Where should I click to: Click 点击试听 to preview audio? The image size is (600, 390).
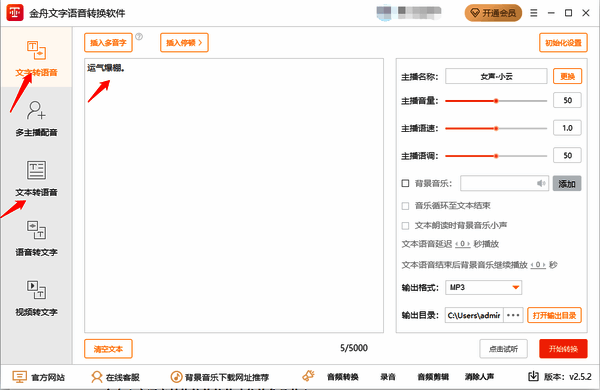point(504,349)
